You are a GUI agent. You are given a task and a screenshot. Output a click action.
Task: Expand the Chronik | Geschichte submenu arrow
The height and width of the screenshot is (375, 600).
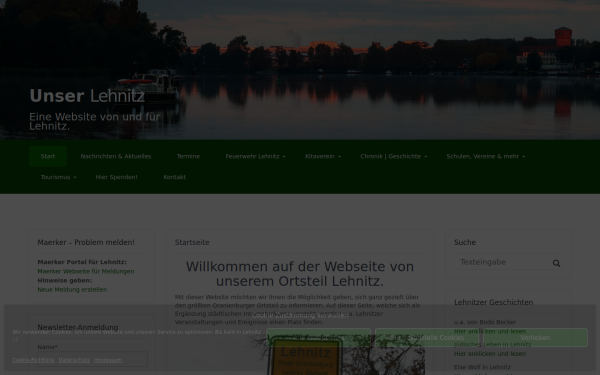point(426,157)
